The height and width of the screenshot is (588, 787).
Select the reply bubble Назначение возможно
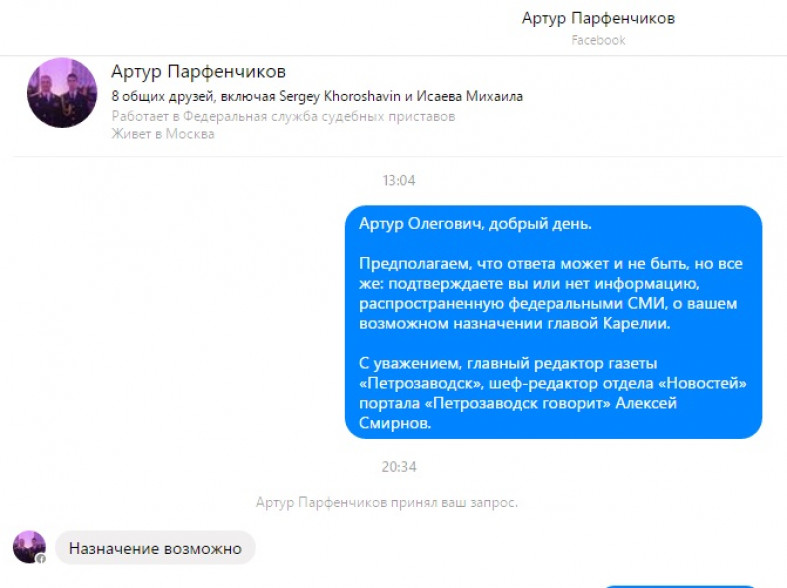(x=155, y=548)
